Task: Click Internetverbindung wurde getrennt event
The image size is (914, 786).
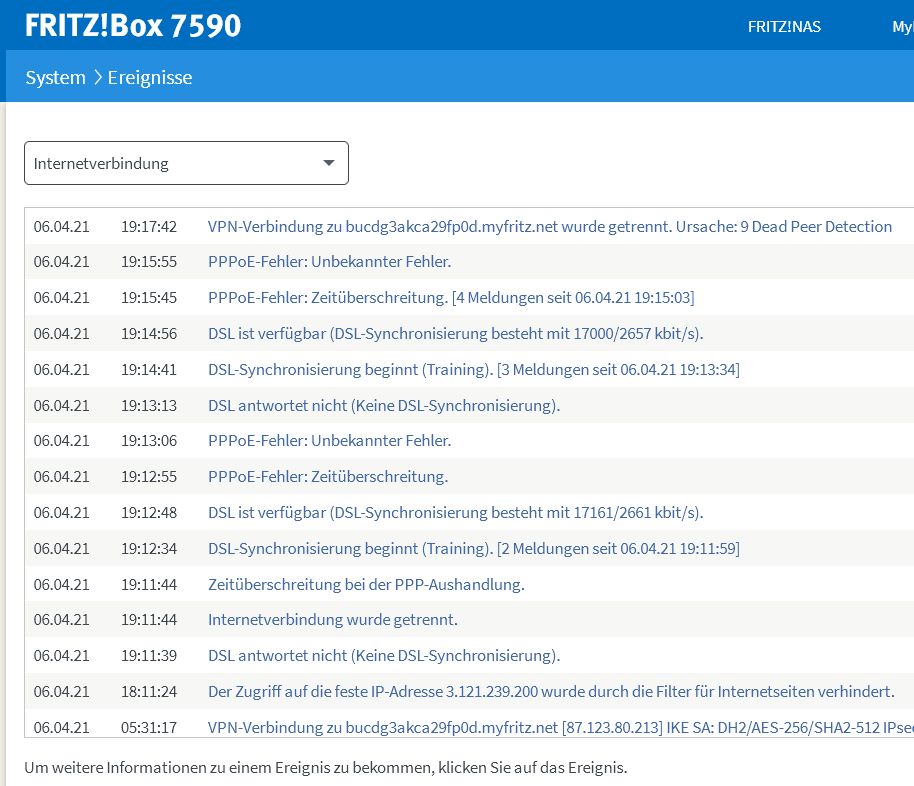Action: 332,620
